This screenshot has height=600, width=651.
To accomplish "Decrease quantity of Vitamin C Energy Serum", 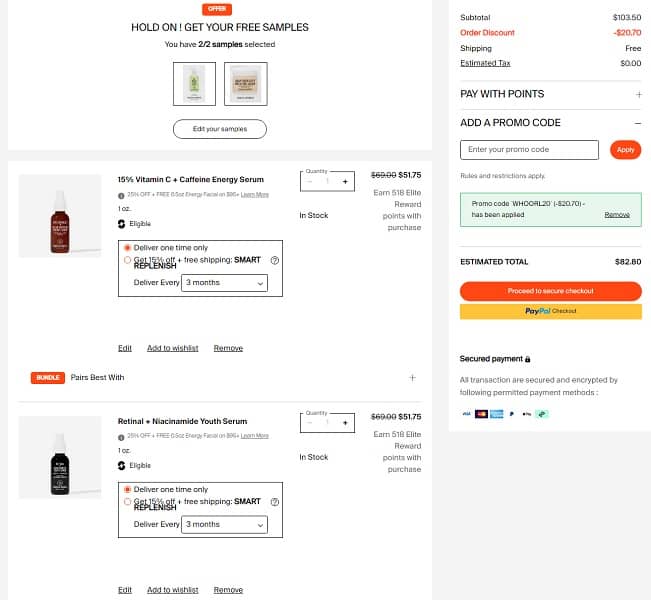I will point(310,182).
